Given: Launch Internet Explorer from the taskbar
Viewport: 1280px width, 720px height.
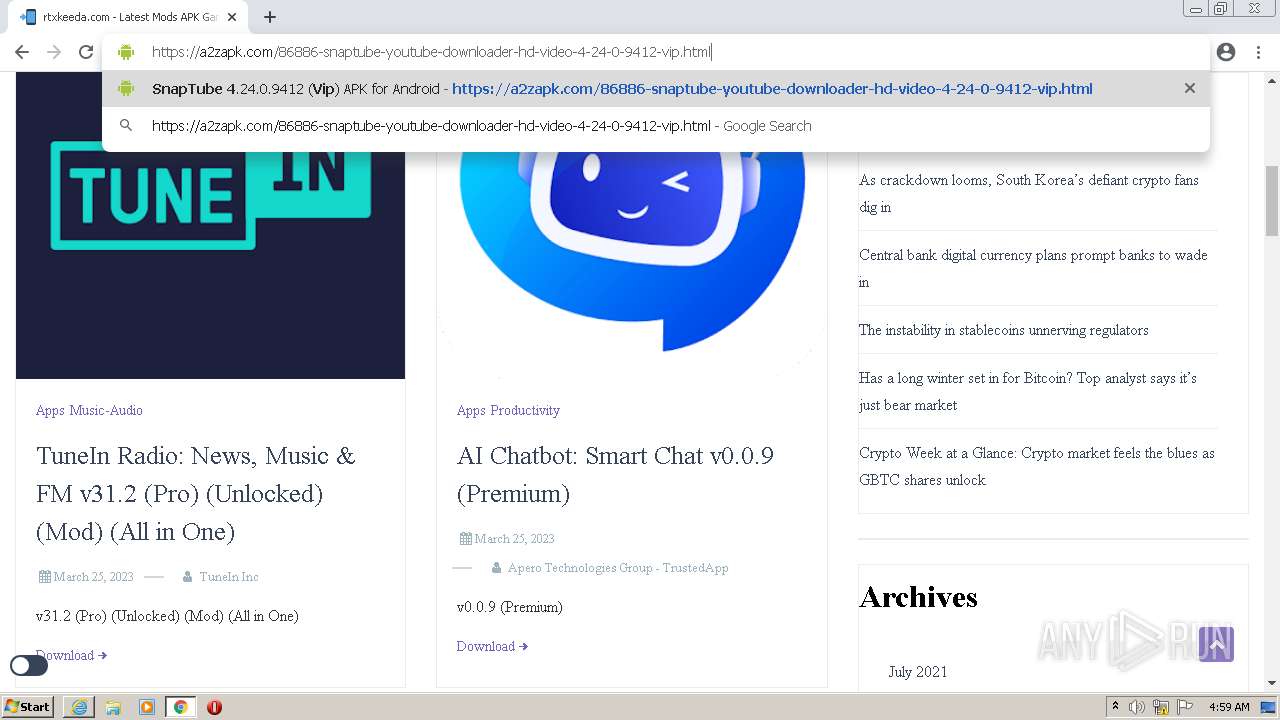Looking at the screenshot, I should 79,707.
